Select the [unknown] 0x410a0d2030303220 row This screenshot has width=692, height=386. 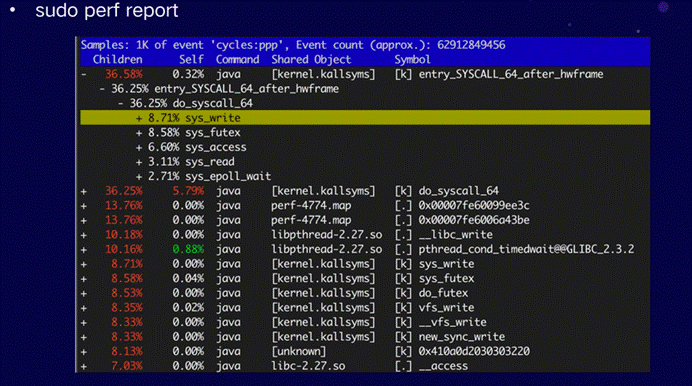365,351
